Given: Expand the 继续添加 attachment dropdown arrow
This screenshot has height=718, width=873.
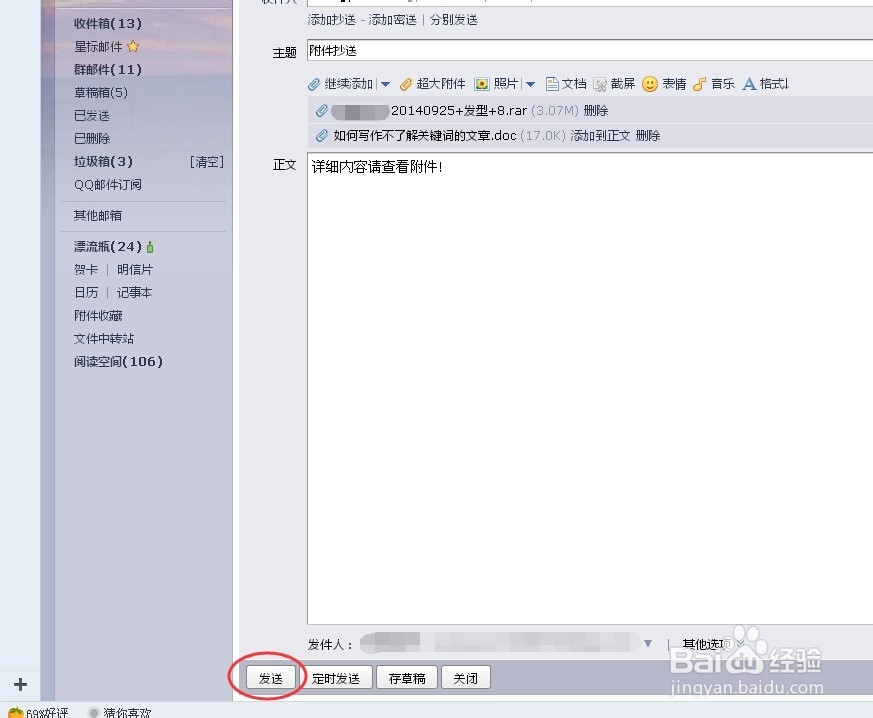Looking at the screenshot, I should tap(385, 84).
